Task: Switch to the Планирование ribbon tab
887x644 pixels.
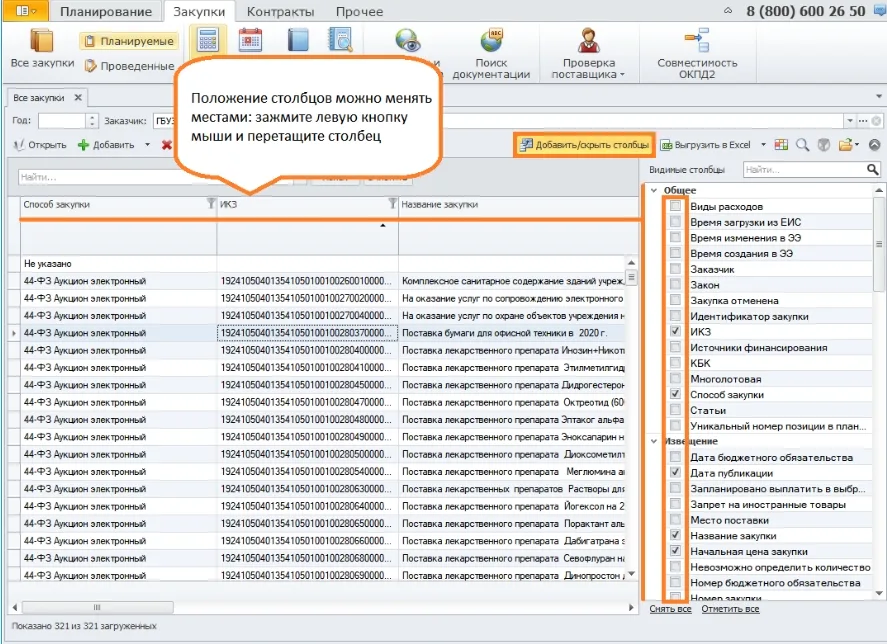Action: coord(106,11)
